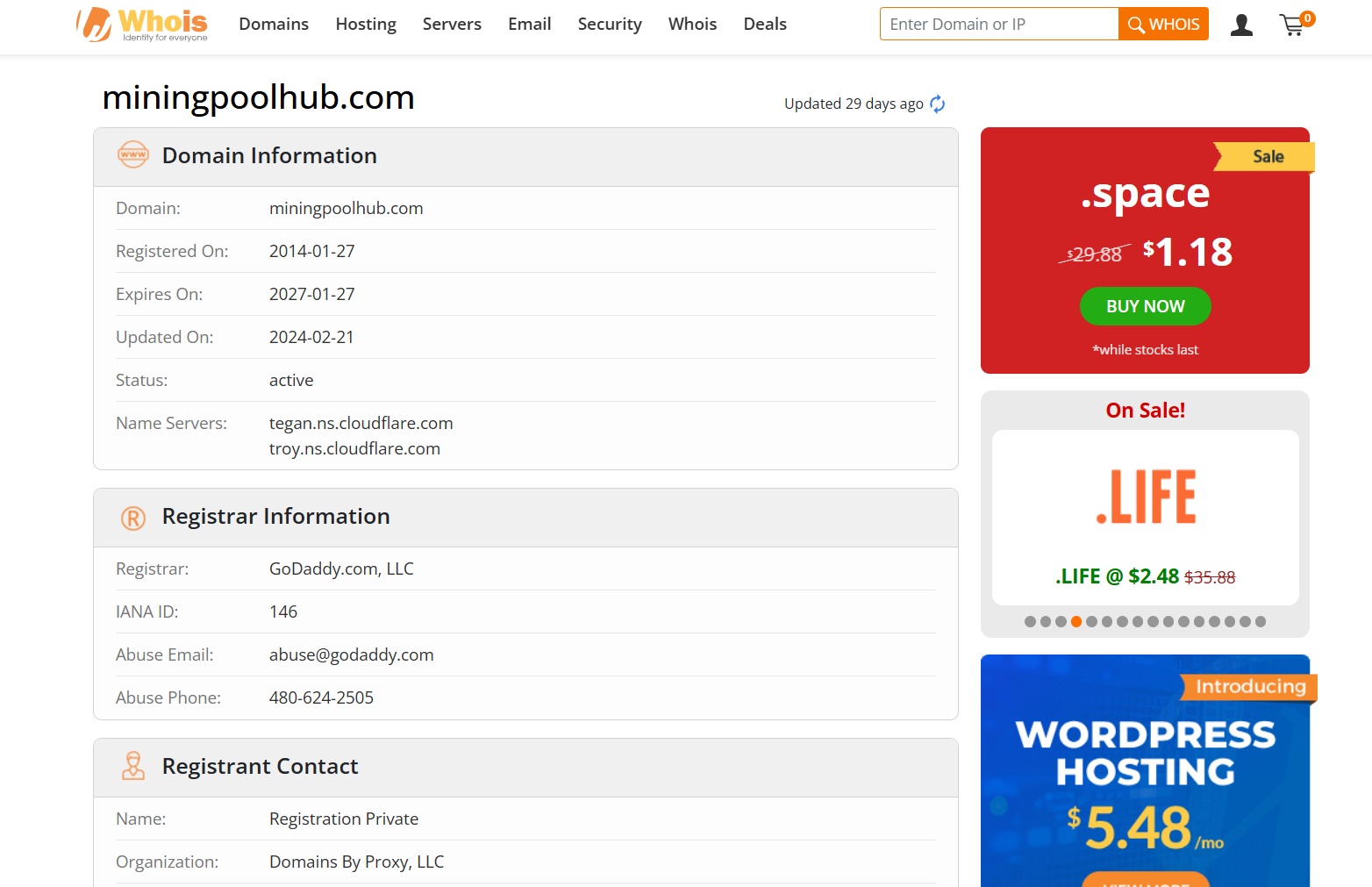Open the user account icon
The width and height of the screenshot is (1372, 887).
click(1241, 25)
